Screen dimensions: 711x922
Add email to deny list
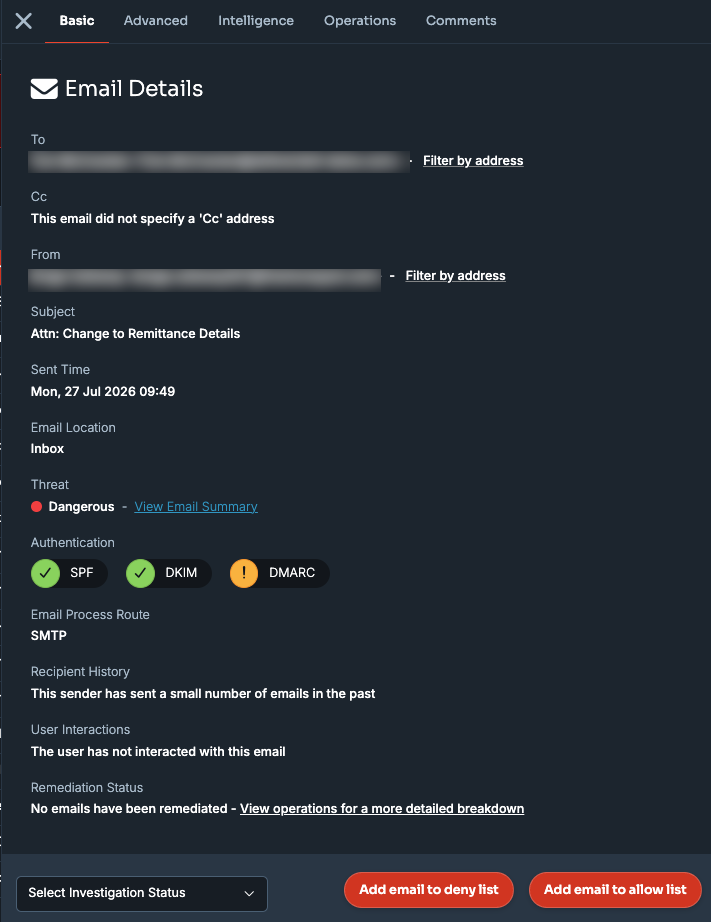pos(429,890)
